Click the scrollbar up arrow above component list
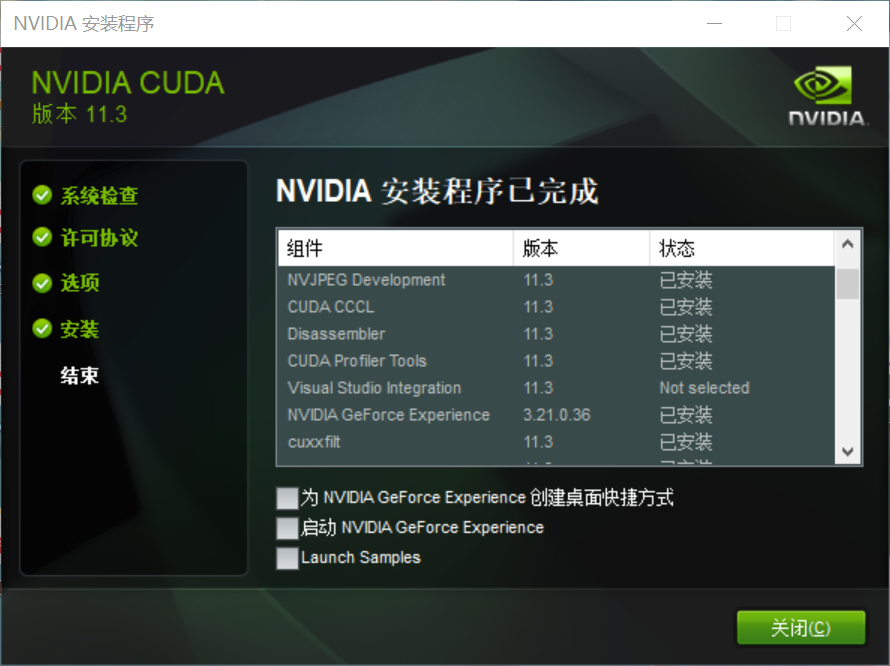The image size is (890, 666). 848,242
